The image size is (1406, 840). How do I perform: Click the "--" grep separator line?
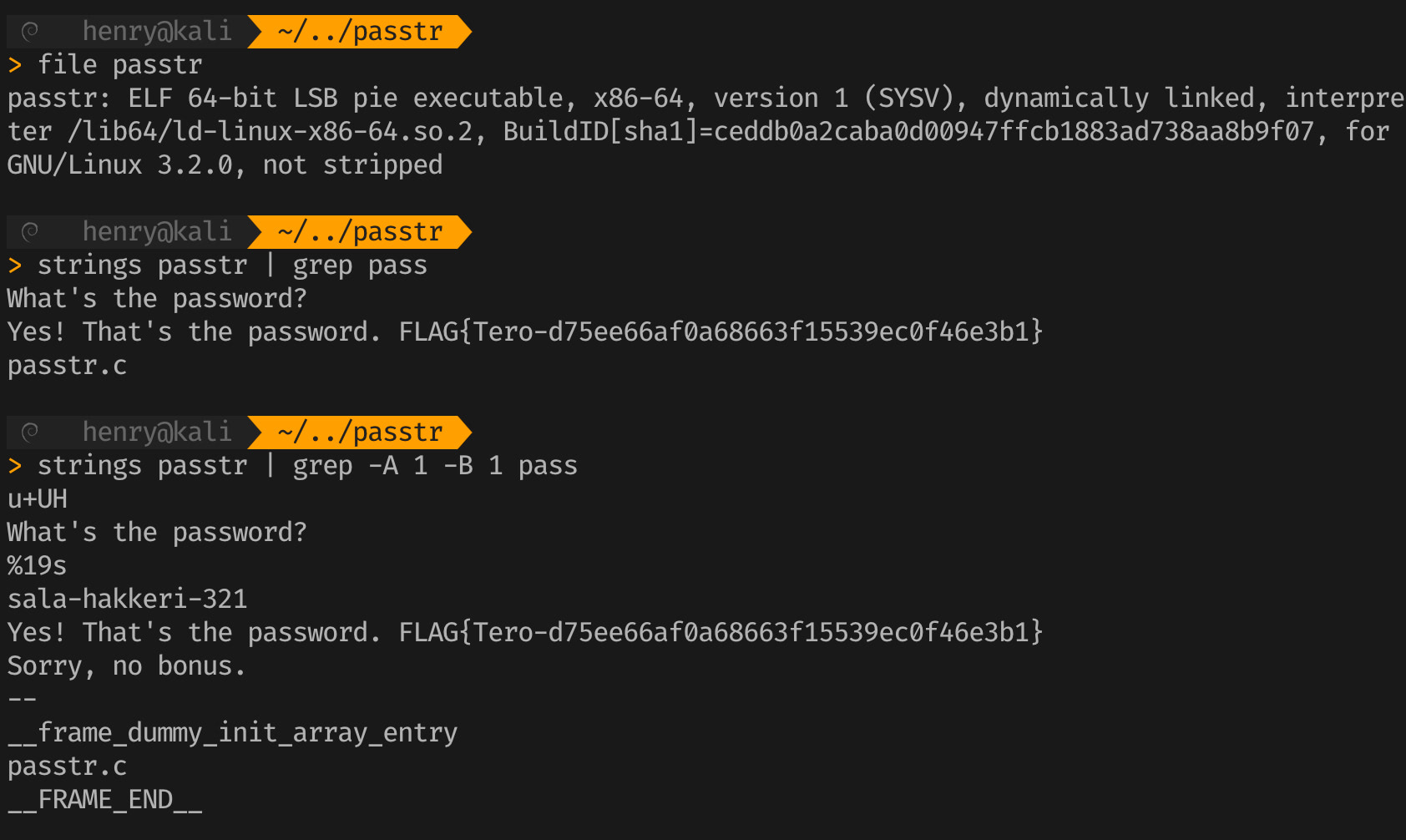pos(22,699)
